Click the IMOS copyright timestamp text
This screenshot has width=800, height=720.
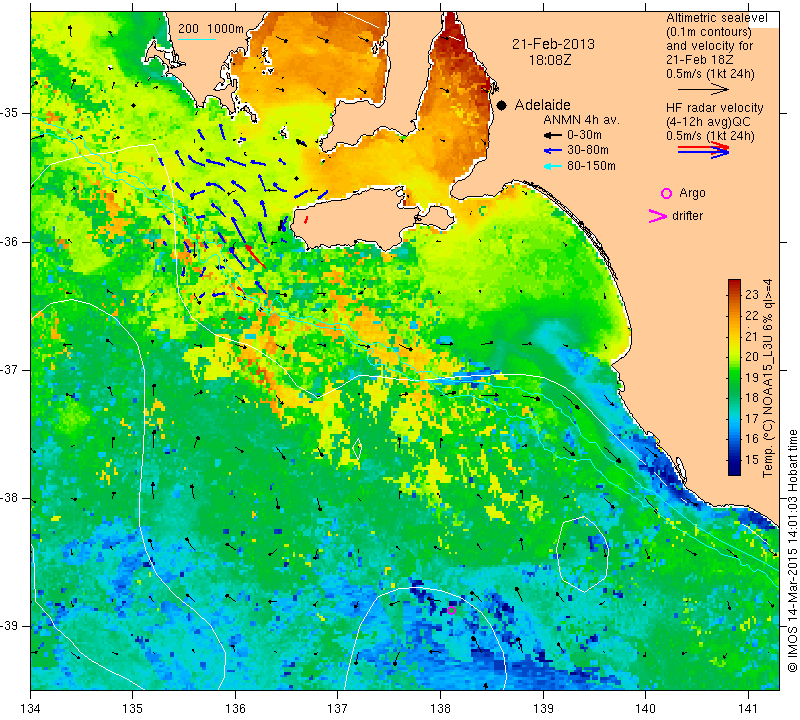coord(792,550)
